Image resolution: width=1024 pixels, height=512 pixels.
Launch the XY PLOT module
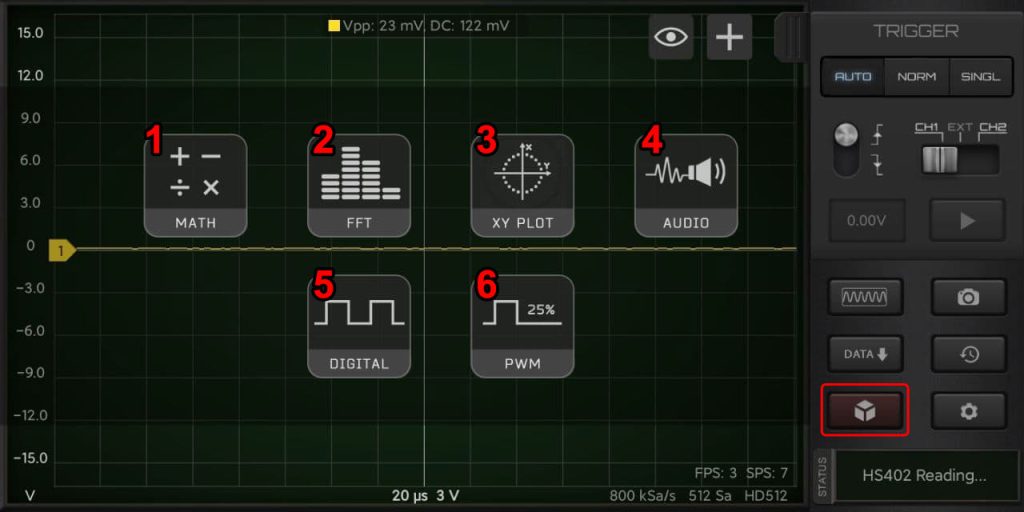pos(522,185)
